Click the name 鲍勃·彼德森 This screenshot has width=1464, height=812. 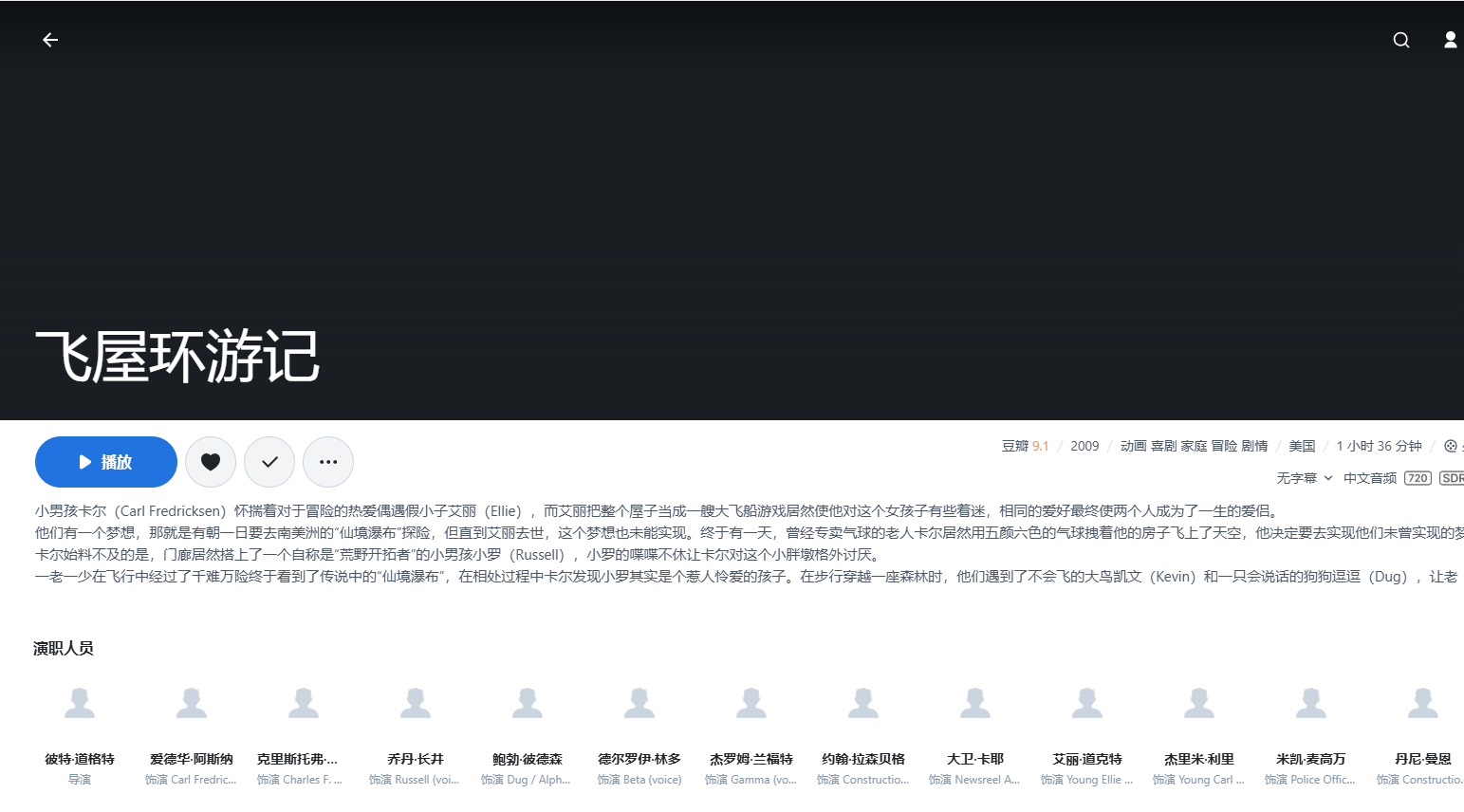click(x=528, y=759)
